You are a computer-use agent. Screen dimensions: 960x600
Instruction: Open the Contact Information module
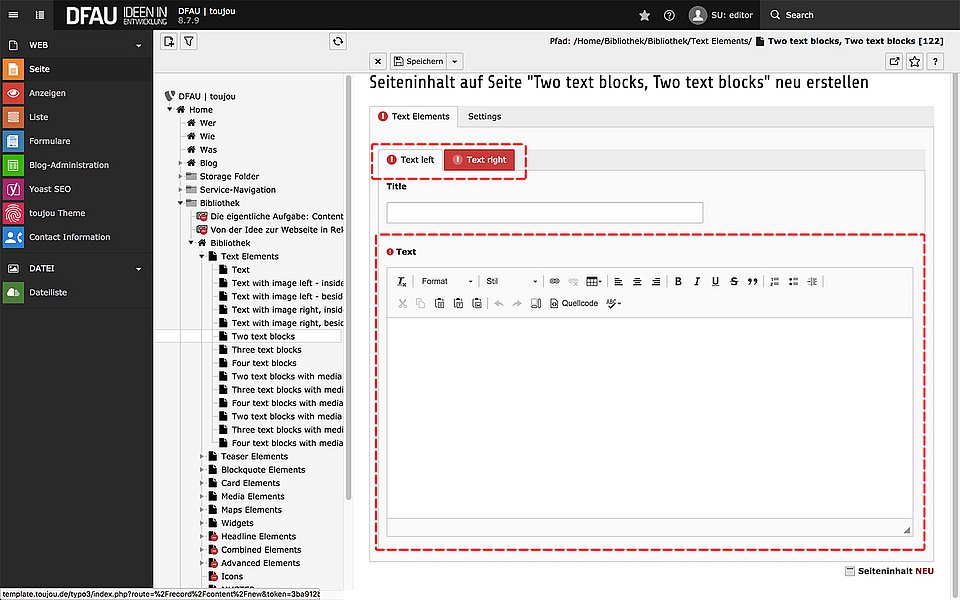pos(76,237)
